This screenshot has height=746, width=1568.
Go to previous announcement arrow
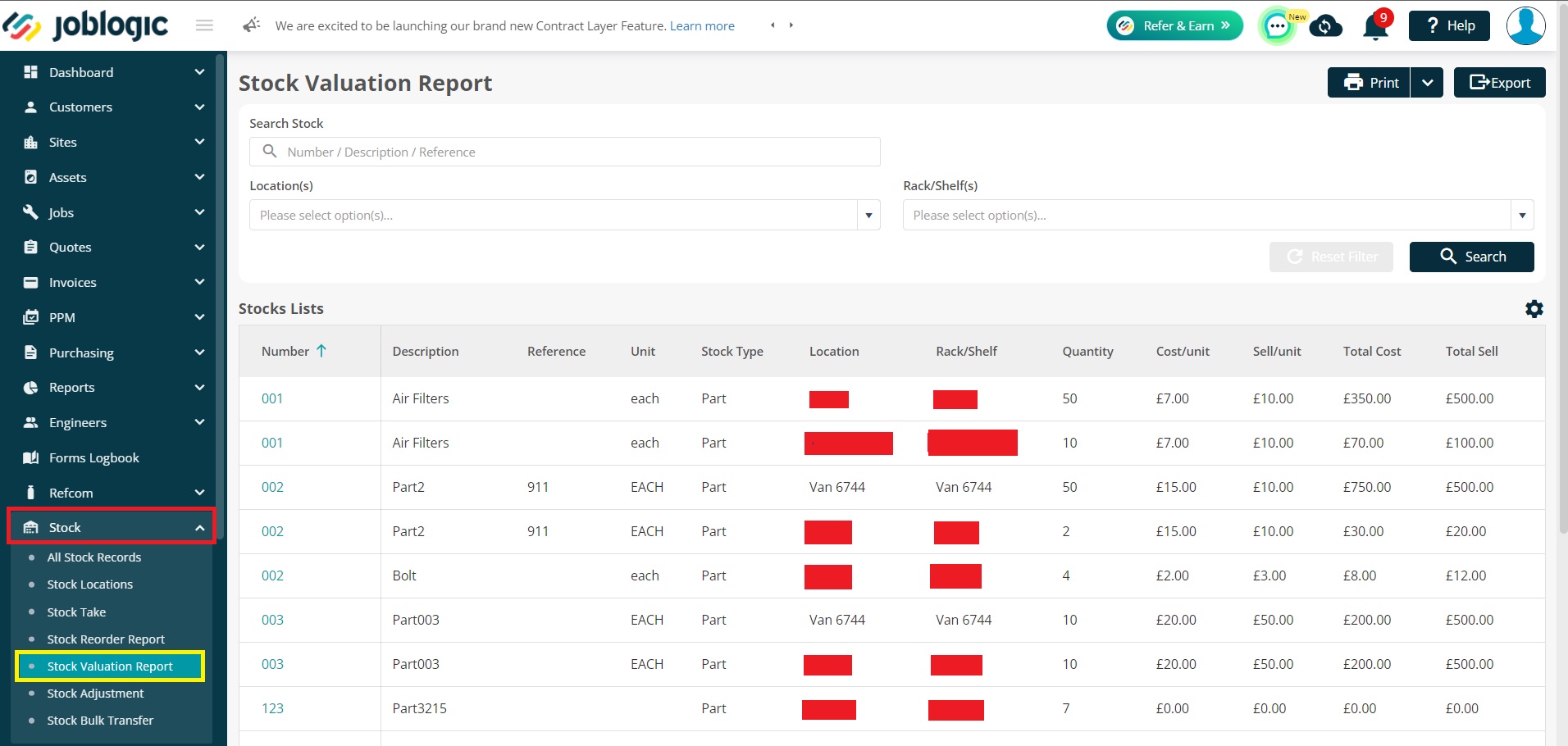[x=773, y=25]
